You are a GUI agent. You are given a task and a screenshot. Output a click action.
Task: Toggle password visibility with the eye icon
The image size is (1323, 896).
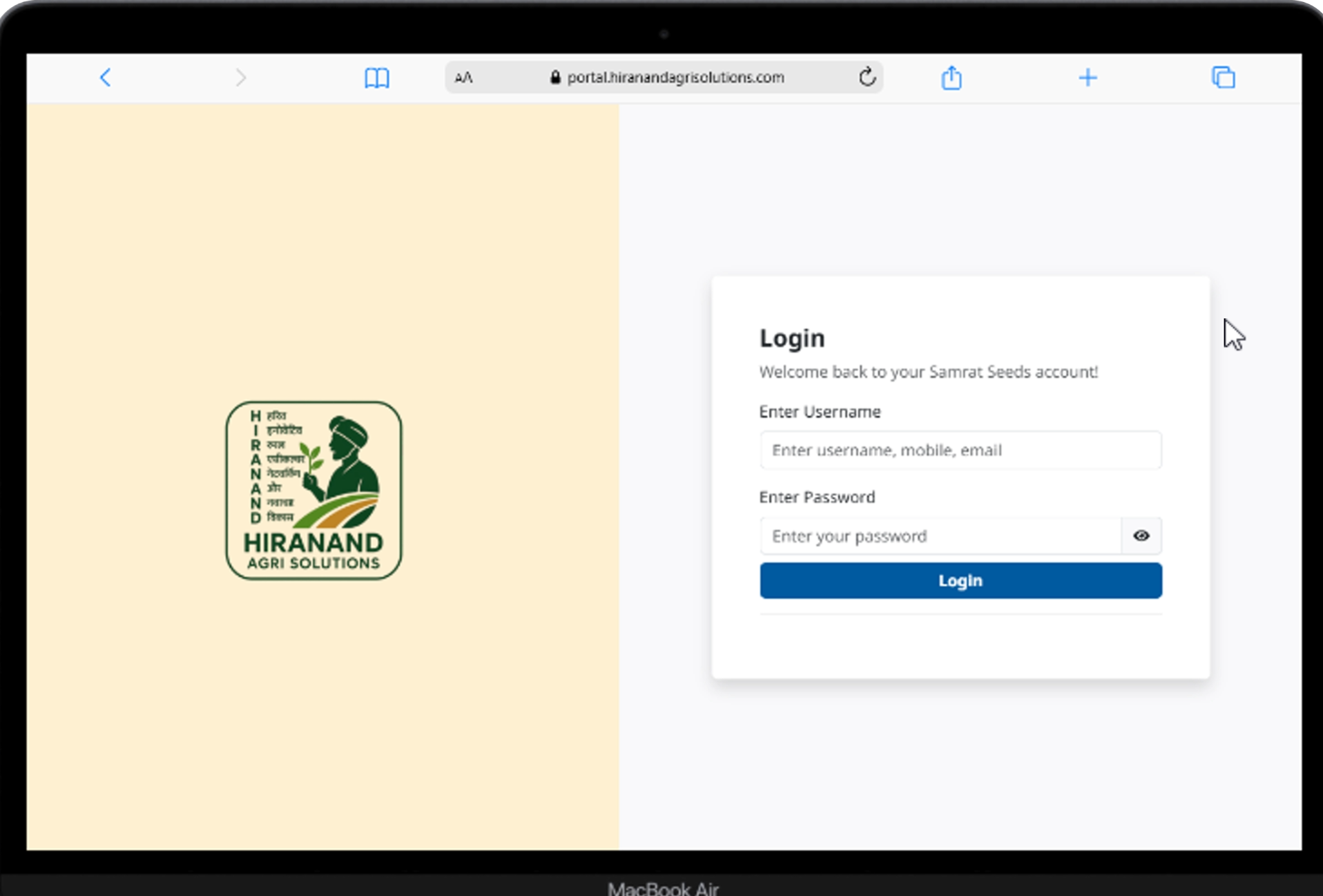1141,535
